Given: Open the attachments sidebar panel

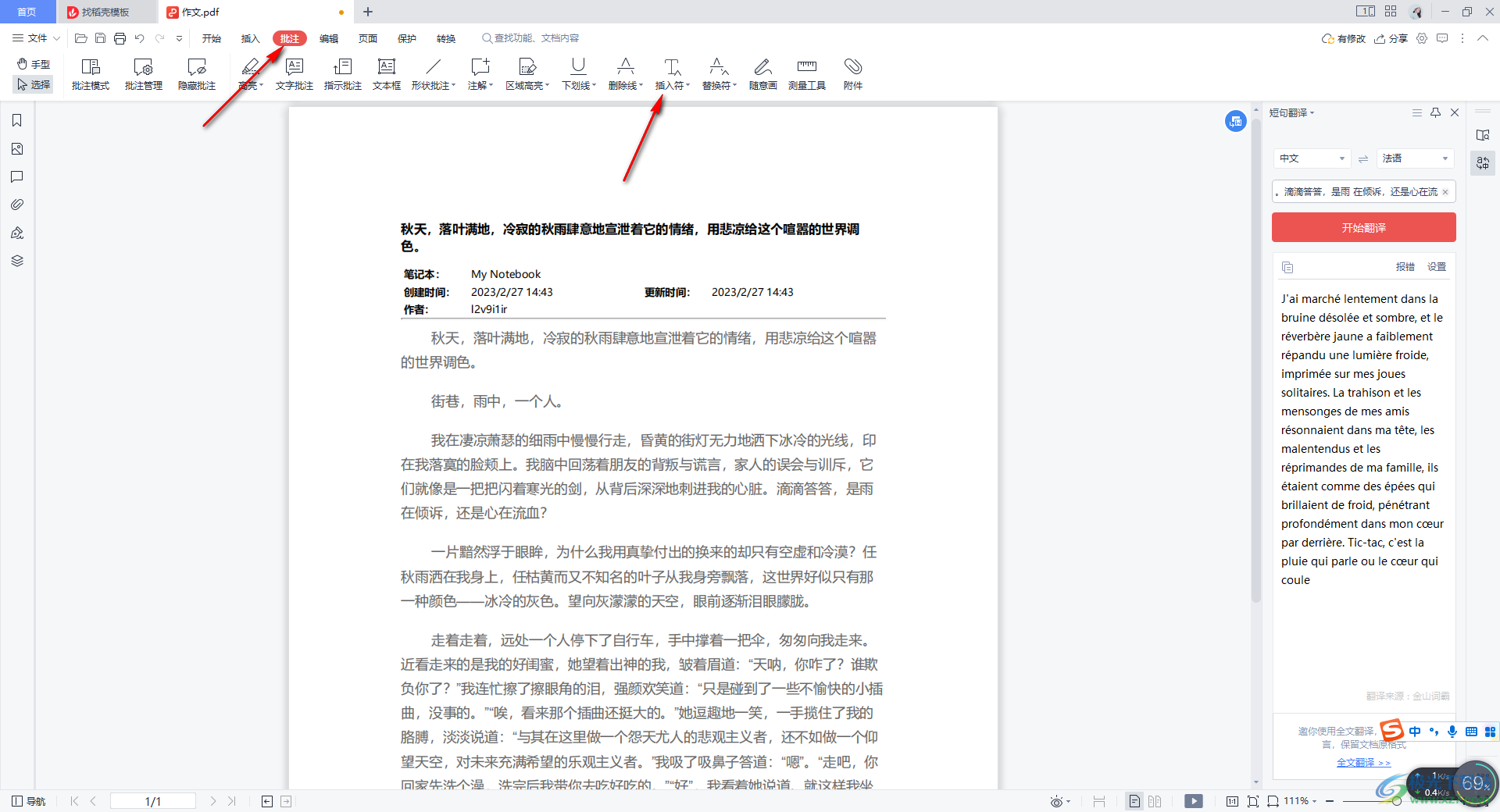Looking at the screenshot, I should pyautogui.click(x=17, y=205).
